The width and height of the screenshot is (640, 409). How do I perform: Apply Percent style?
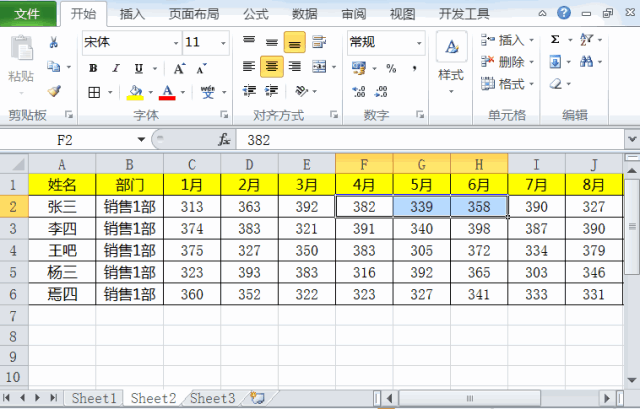(391, 68)
